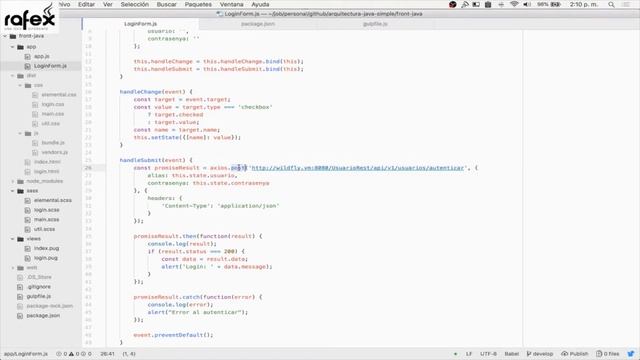This screenshot has height=360, width=640.
Task: Collapse the css folder under dist
Action: tap(20, 85)
